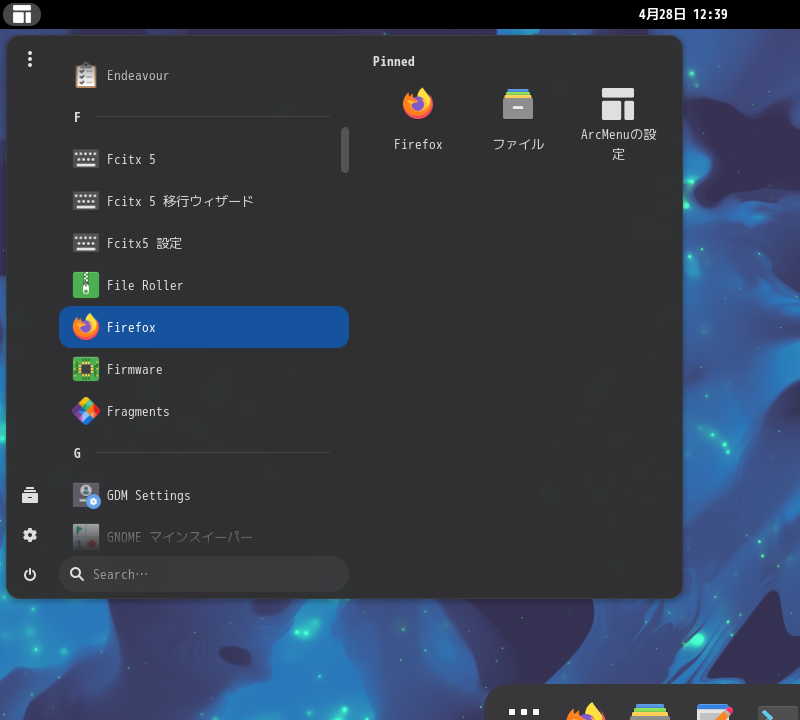Screen dimensions: 800x720
Task: Select the File Roller label
Action: point(145,285)
